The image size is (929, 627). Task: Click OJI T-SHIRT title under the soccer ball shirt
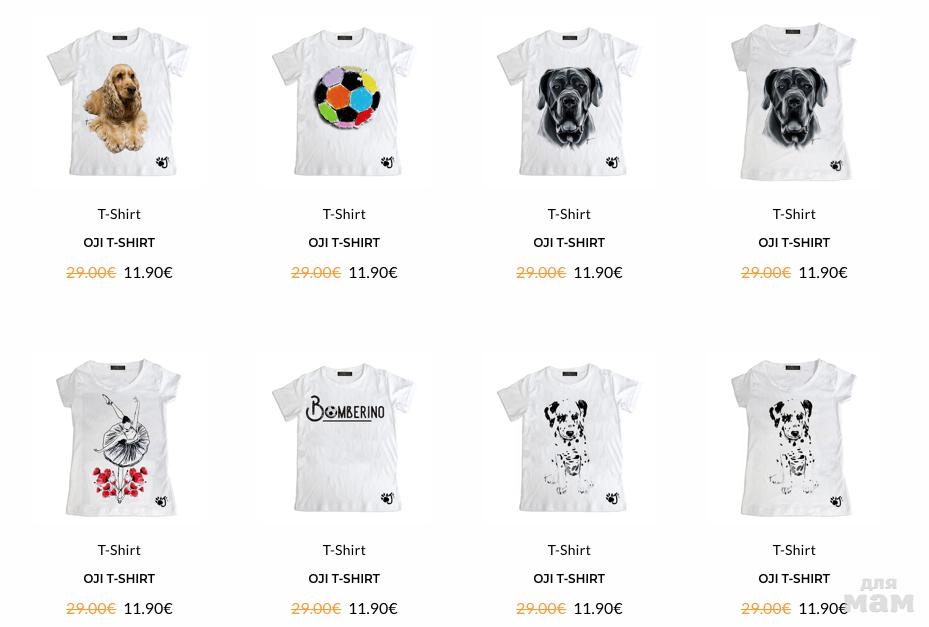coord(344,242)
